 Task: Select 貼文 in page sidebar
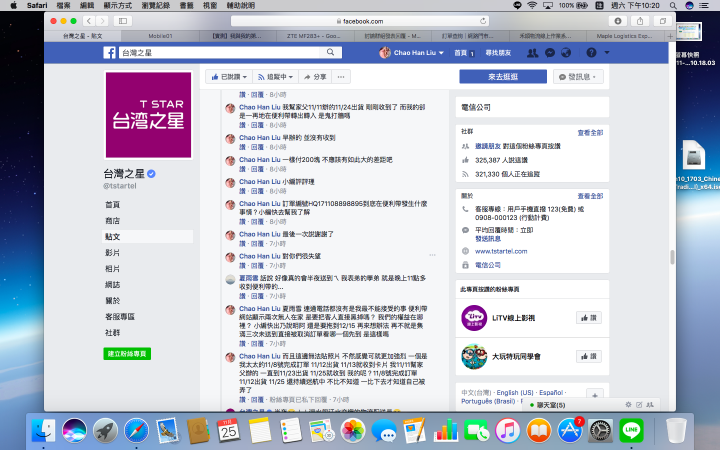[x=147, y=236]
